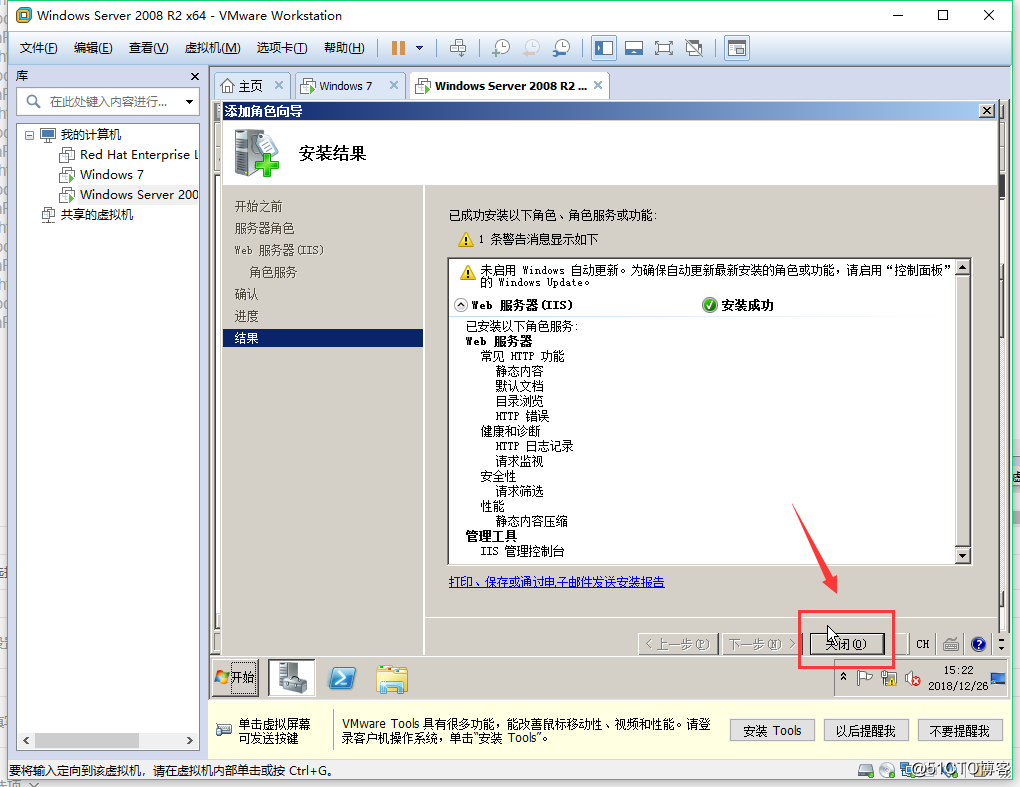This screenshot has height=787, width=1020.
Task: Click the console view icon at toolbar end
Action: click(x=736, y=47)
